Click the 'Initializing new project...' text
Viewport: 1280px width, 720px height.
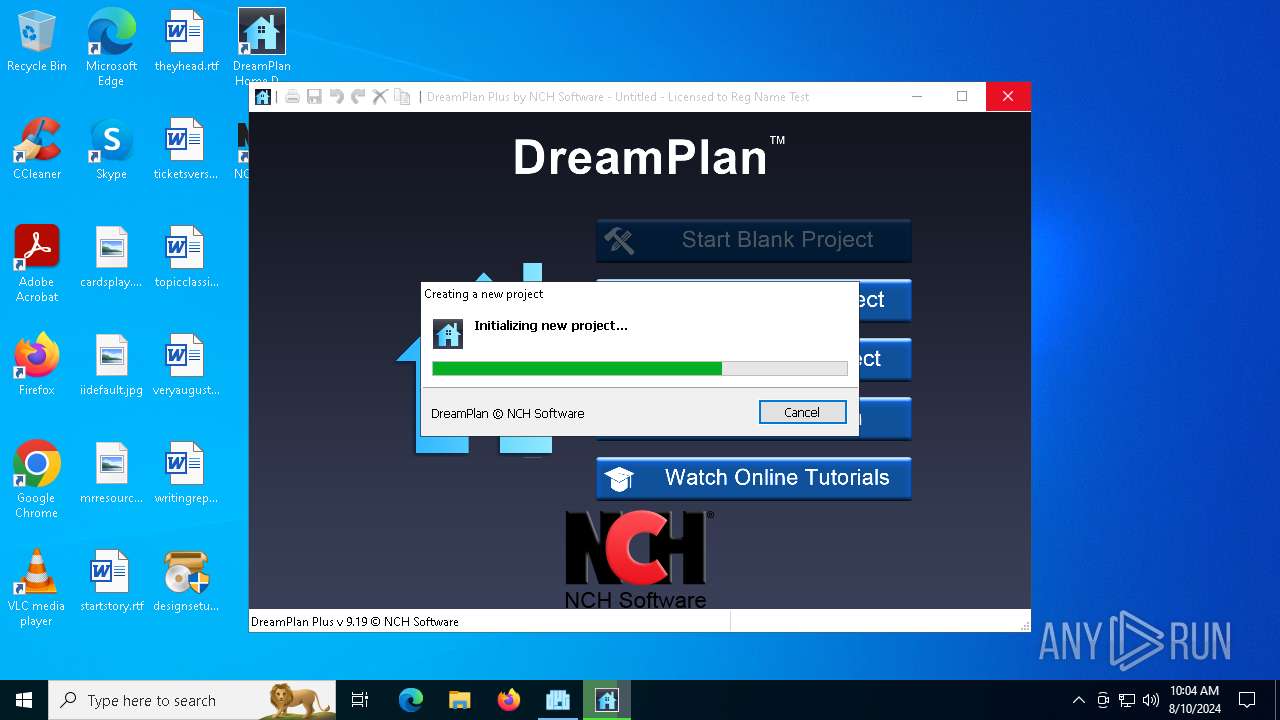(551, 325)
